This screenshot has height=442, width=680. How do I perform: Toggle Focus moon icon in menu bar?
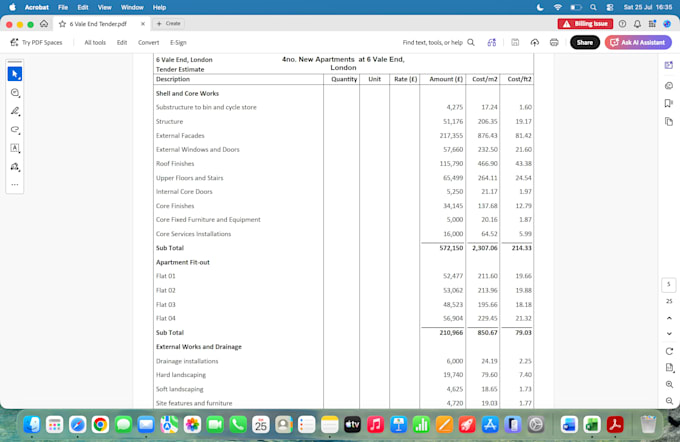(x=540, y=7)
